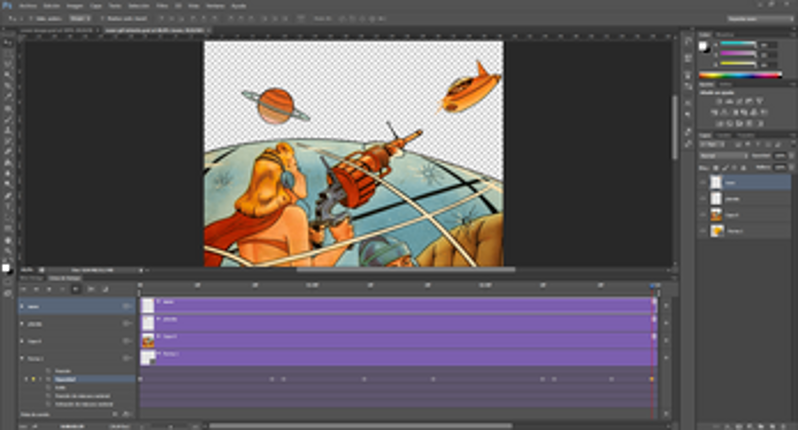Open the workspace switcher dropdown
798x430 pixels.
tap(760, 19)
